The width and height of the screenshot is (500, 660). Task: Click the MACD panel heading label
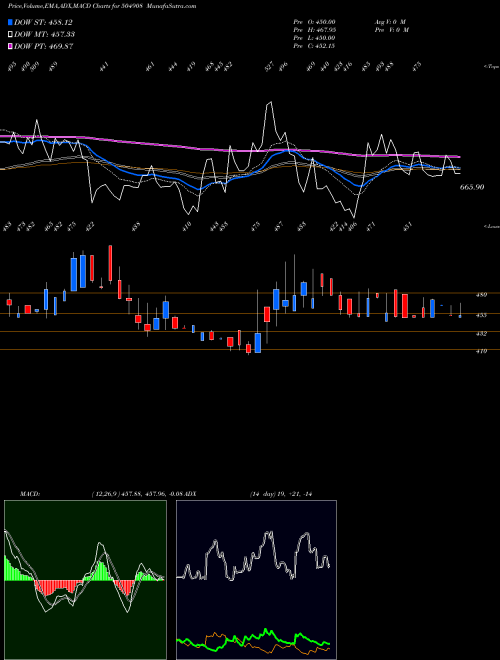[x=30, y=494]
